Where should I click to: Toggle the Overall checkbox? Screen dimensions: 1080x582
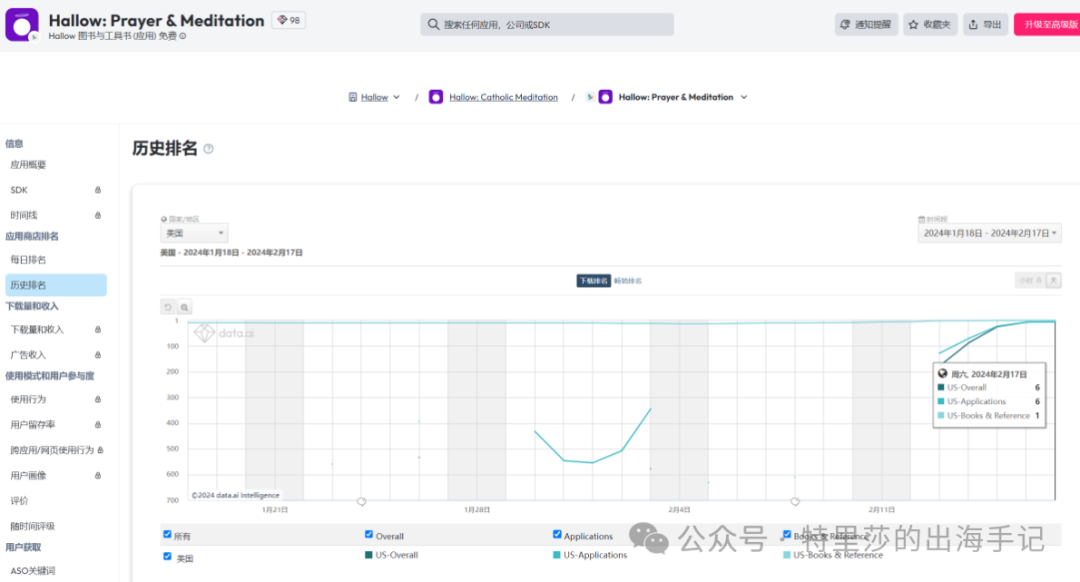coord(369,534)
